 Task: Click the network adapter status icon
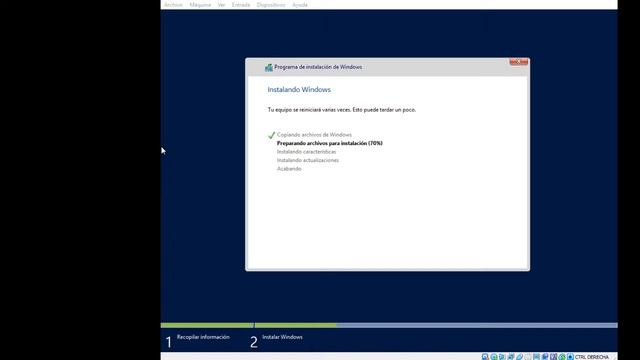[510, 357]
